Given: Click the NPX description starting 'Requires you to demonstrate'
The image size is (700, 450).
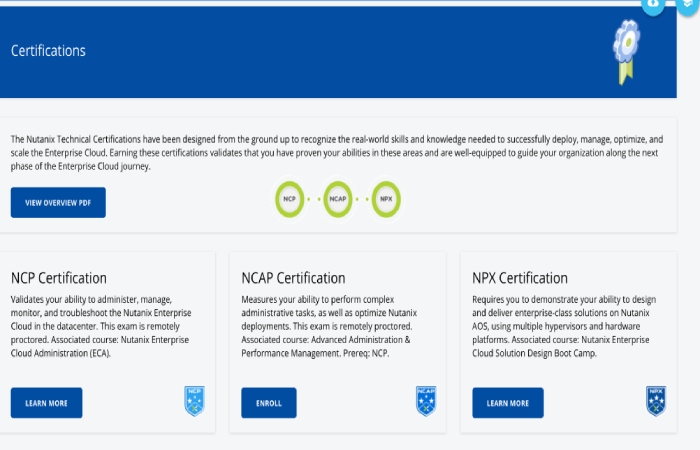Looking at the screenshot, I should (x=564, y=326).
